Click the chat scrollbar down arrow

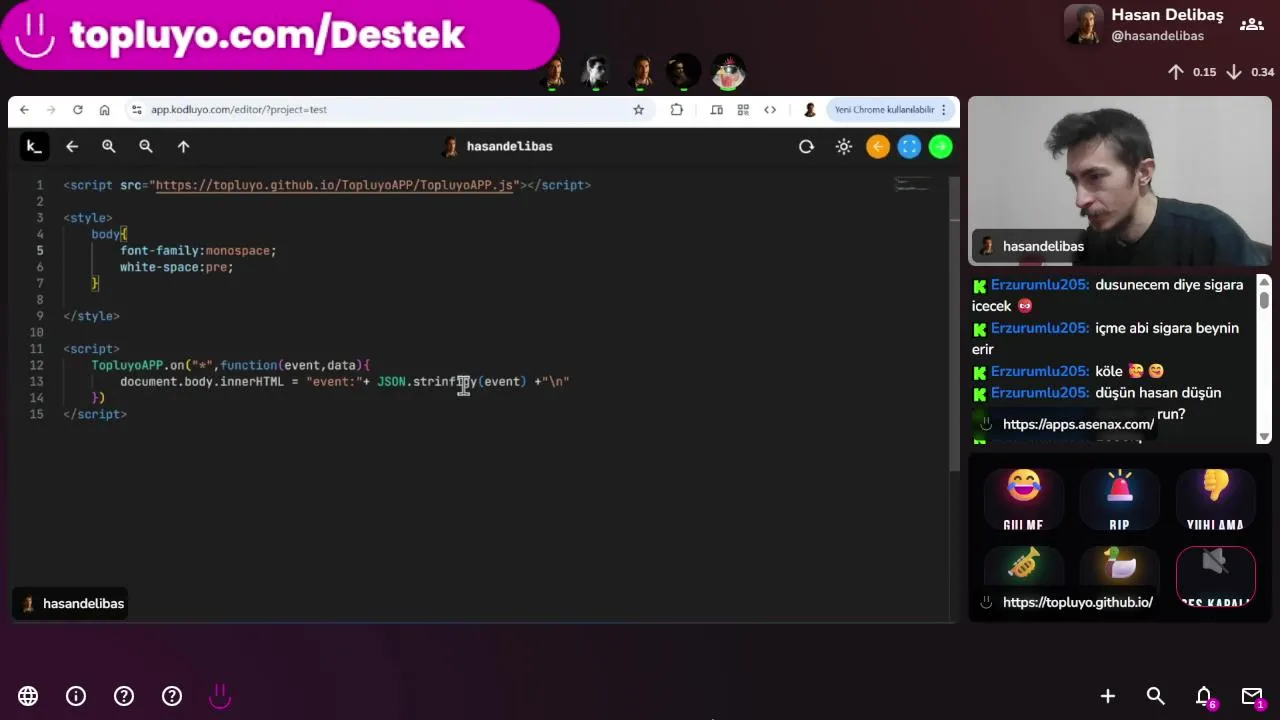pyautogui.click(x=1264, y=436)
